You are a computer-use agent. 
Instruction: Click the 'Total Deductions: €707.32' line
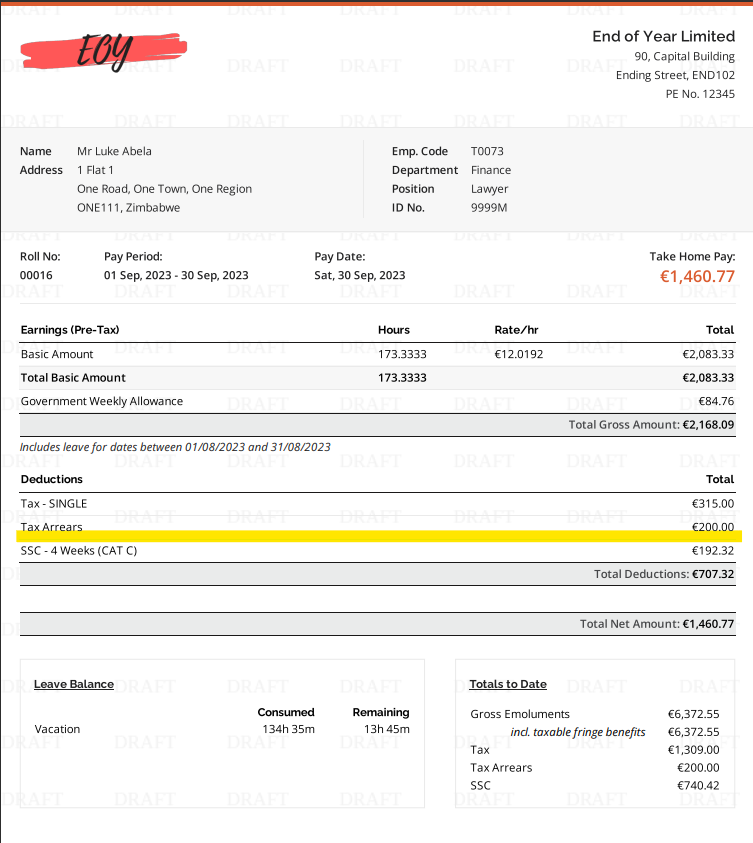664,574
